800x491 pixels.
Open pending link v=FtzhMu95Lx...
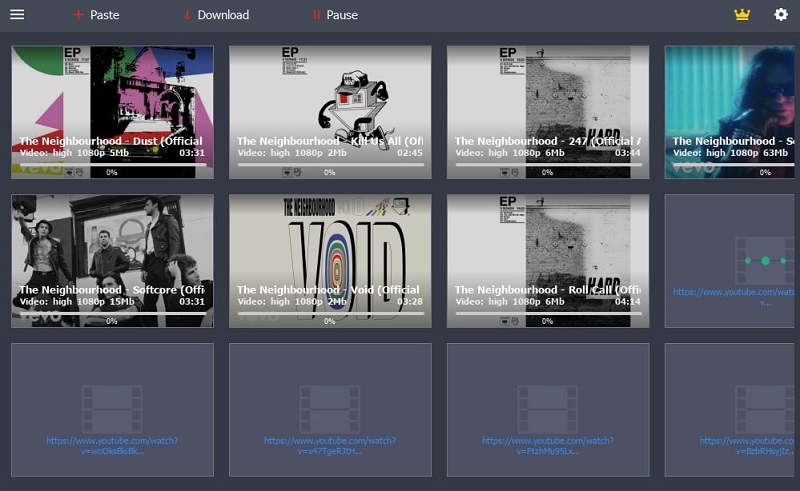[x=548, y=446]
